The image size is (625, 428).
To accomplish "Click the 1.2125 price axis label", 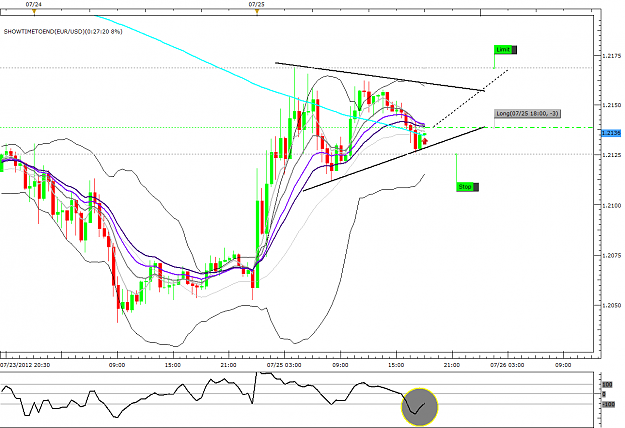I will [612, 155].
